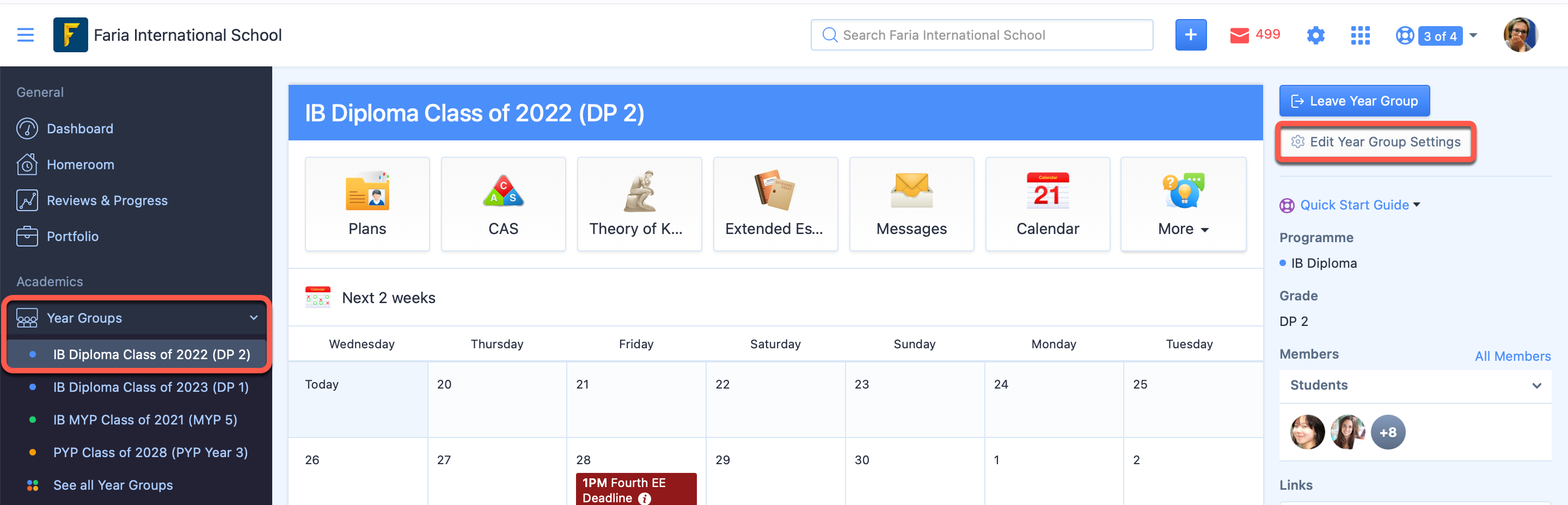Image resolution: width=1568 pixels, height=505 pixels.
Task: Click the See all Year Groups dots icon
Action: click(x=33, y=485)
